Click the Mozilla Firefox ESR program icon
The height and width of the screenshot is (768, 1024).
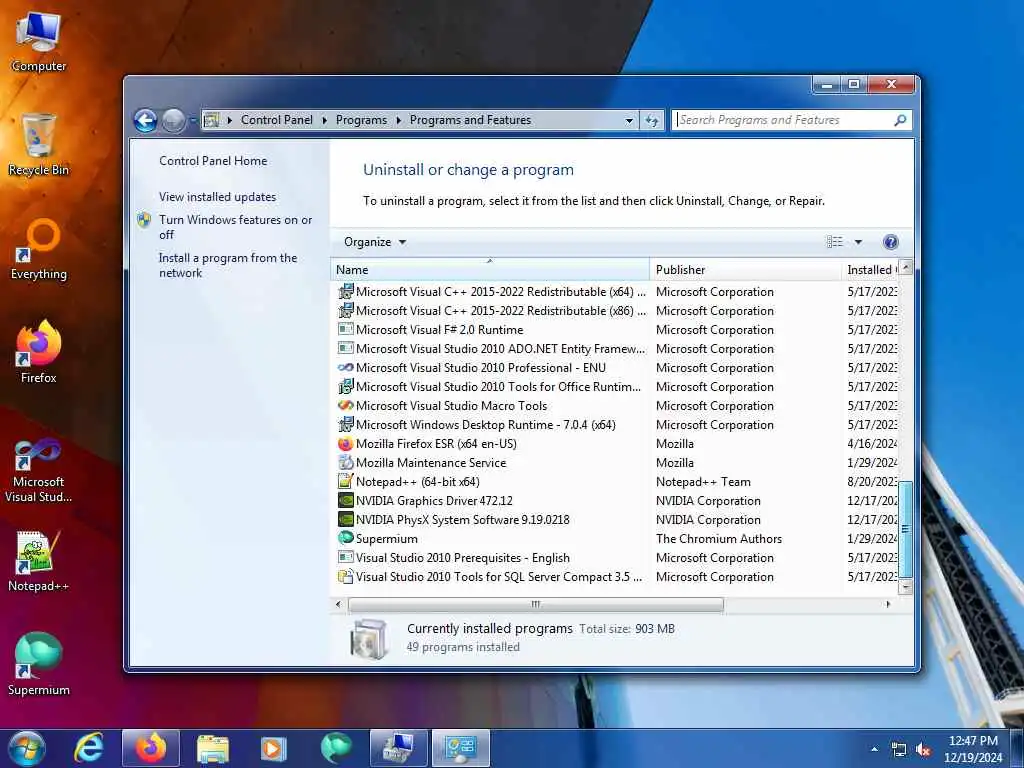pos(345,444)
